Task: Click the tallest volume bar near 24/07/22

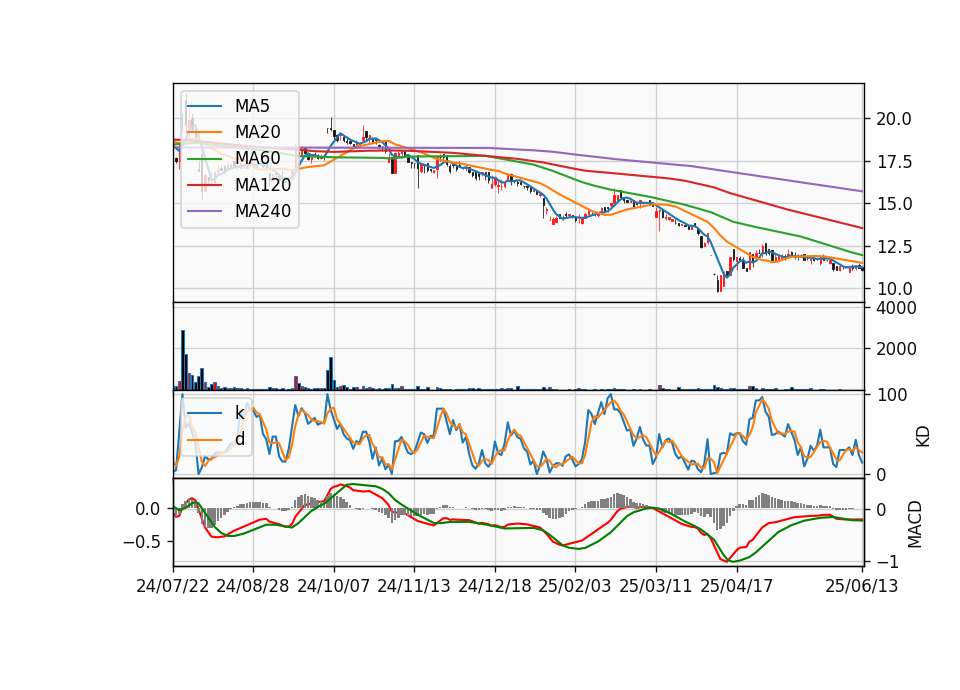Action: point(183,360)
